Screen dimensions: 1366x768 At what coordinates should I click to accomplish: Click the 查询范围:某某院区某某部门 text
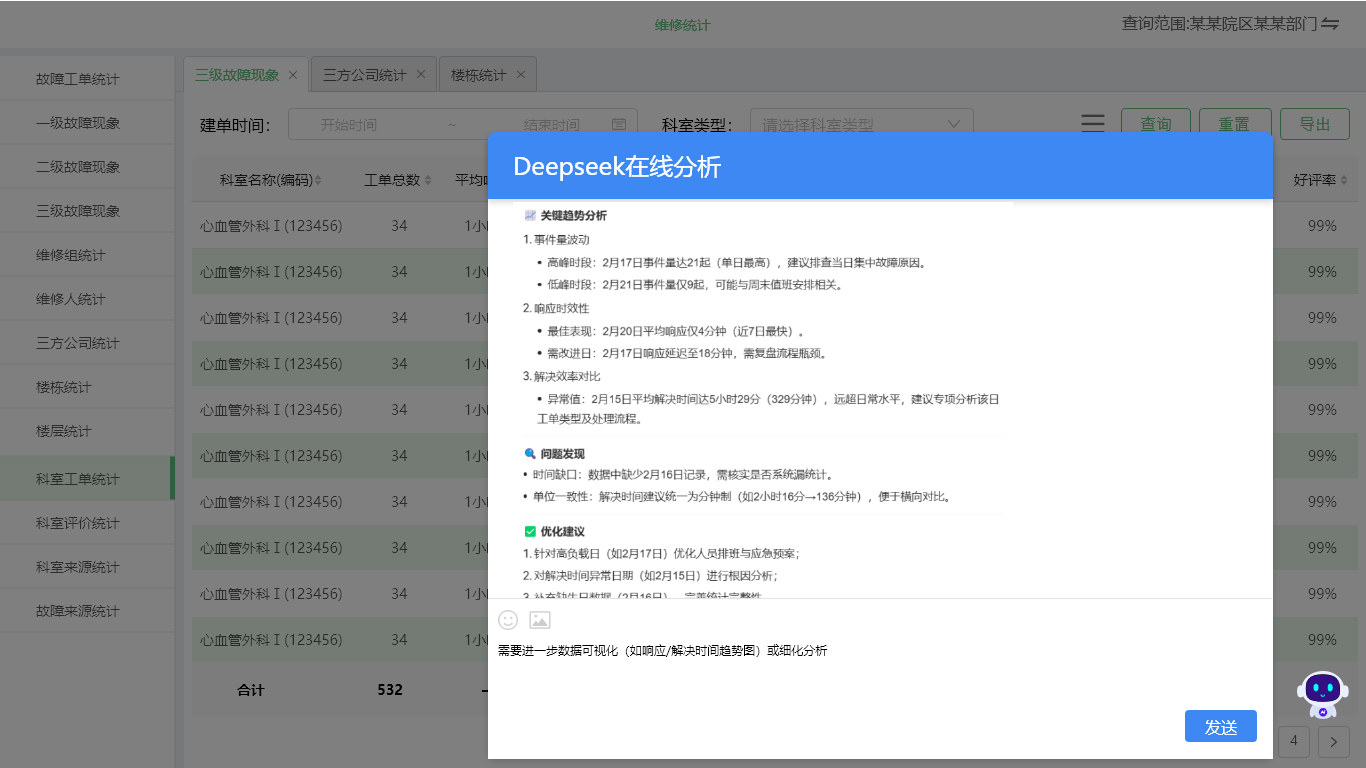(x=1219, y=24)
